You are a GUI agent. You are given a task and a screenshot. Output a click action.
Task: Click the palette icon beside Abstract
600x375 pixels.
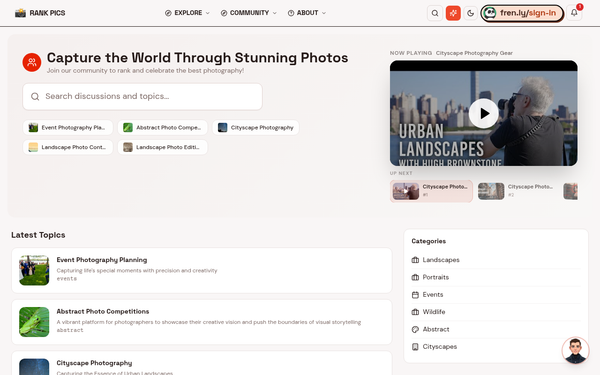(x=415, y=329)
